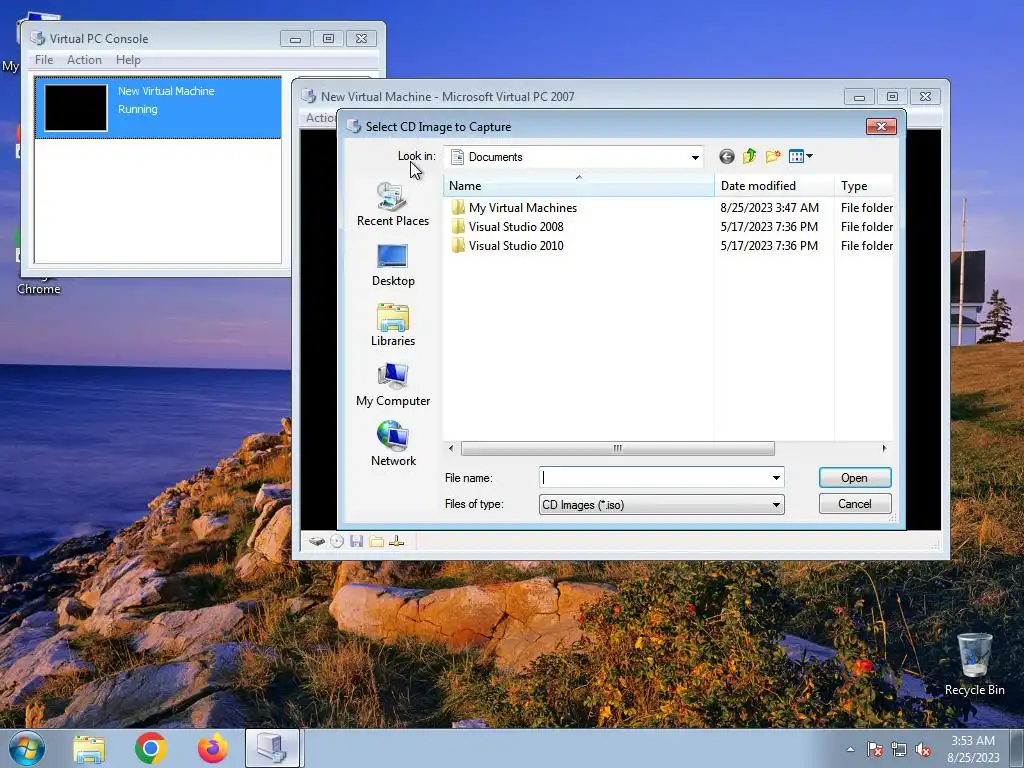Sort by the Type column header
This screenshot has height=768, width=1024.
click(864, 186)
